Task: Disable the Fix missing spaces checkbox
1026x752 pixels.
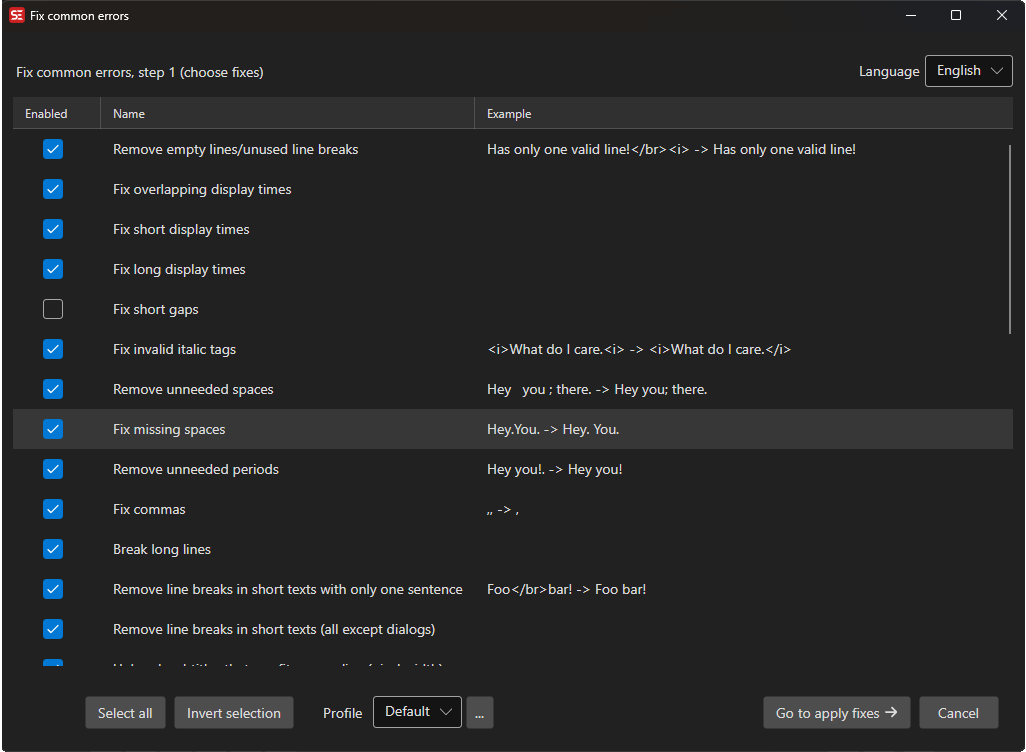Action: coord(52,429)
